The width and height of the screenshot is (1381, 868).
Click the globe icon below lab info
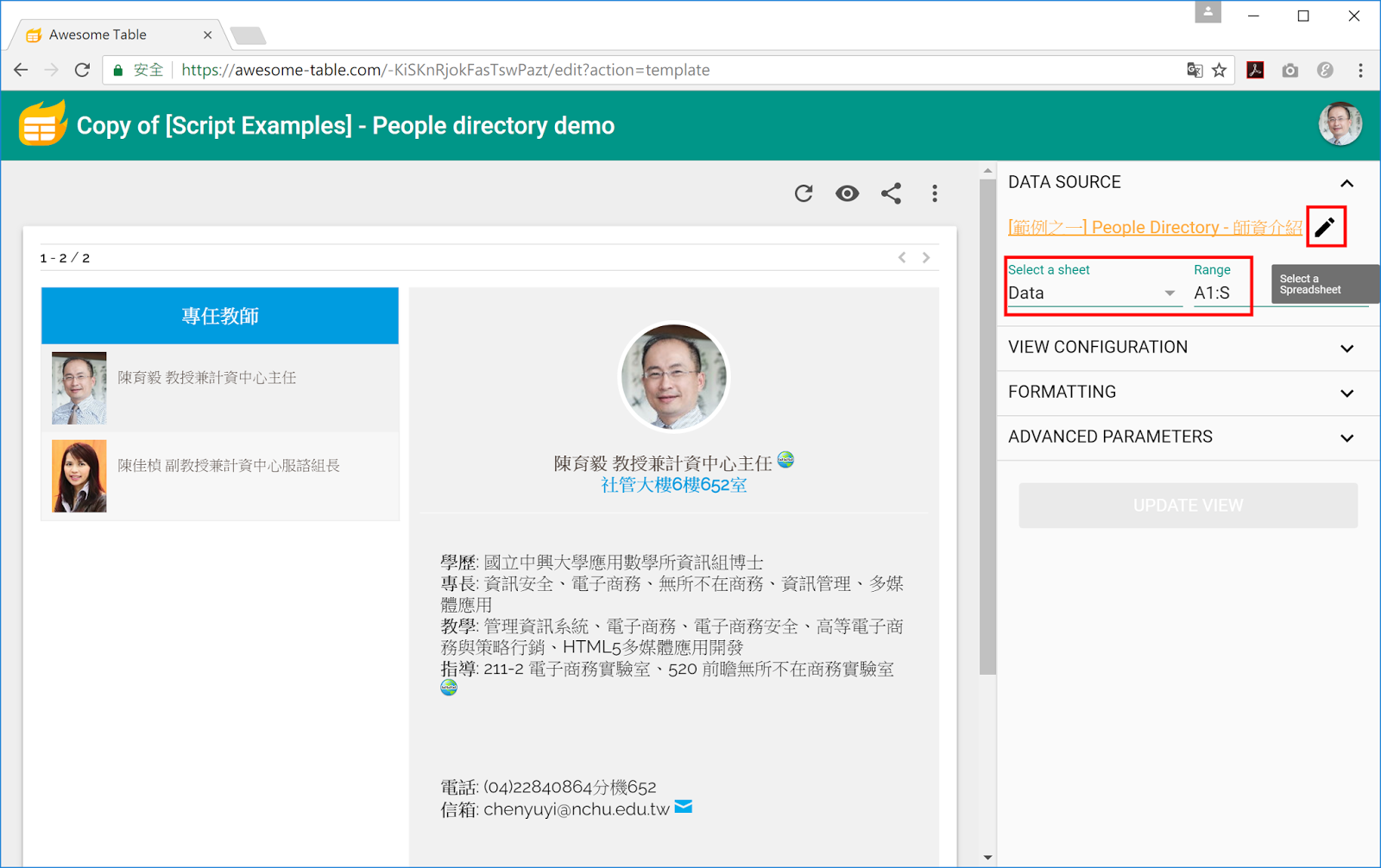point(449,688)
